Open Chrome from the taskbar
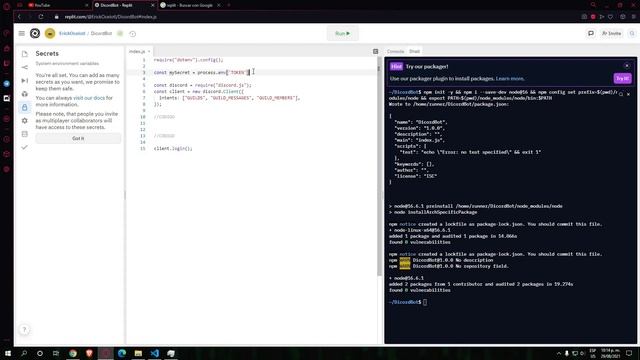Image resolution: width=640 pixels, height=360 pixels. 73,353
